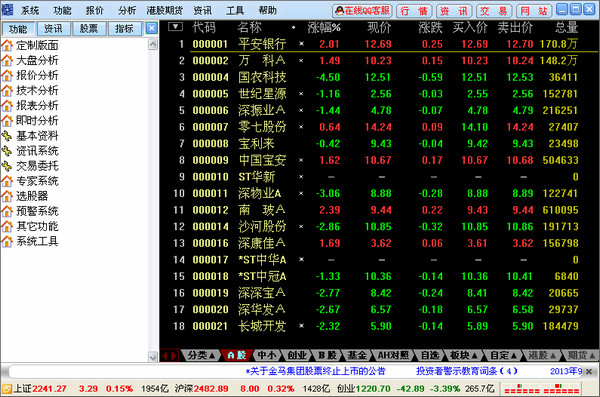Click the house icon beside 定制版面
Image resolution: width=600 pixels, height=397 pixels.
tap(7, 45)
